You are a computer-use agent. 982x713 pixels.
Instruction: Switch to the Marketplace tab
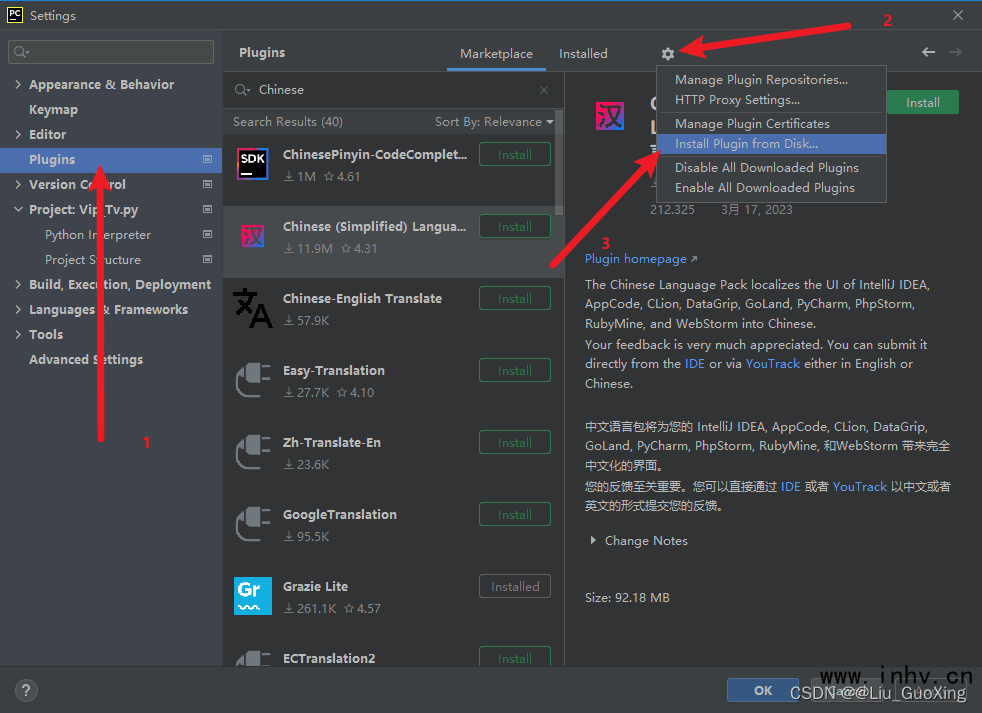[x=496, y=54]
